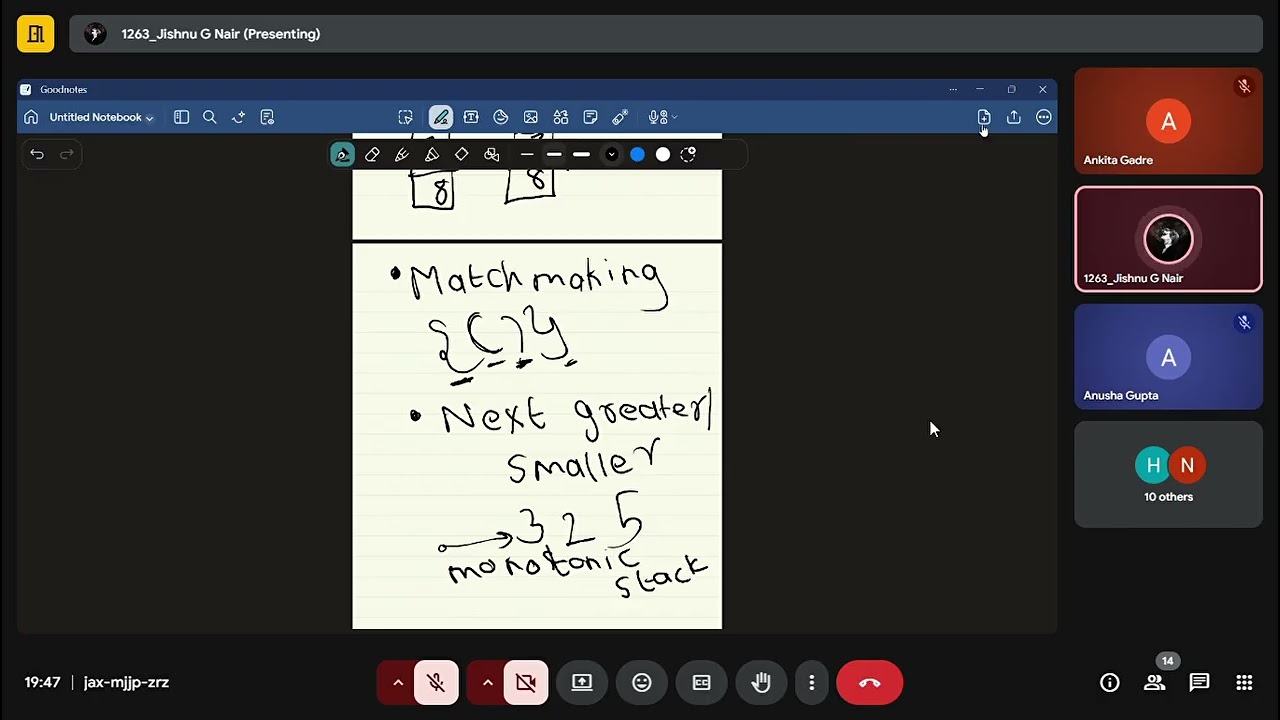Leave the call
The width and height of the screenshot is (1280, 720).
[869, 682]
